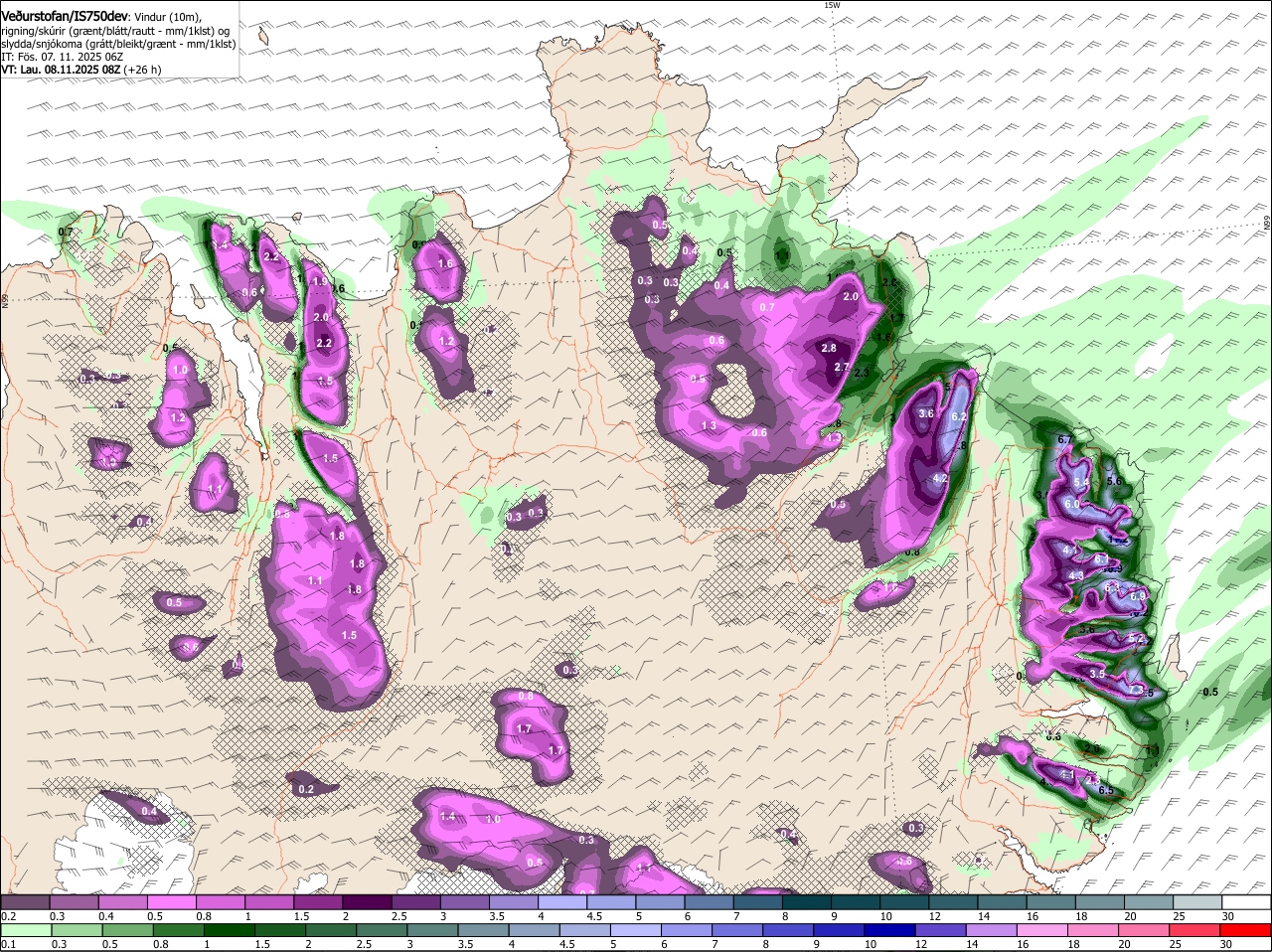Image resolution: width=1272 pixels, height=952 pixels.
Task: Click the top snow legend swatch between 8 and 9
Action: 807,901
